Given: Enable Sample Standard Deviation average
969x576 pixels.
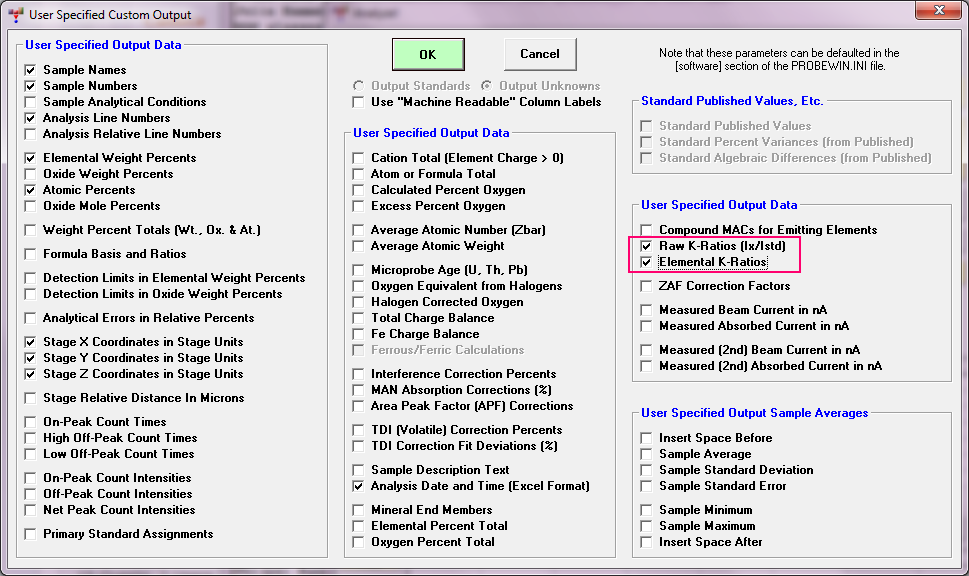Looking at the screenshot, I should click(647, 470).
